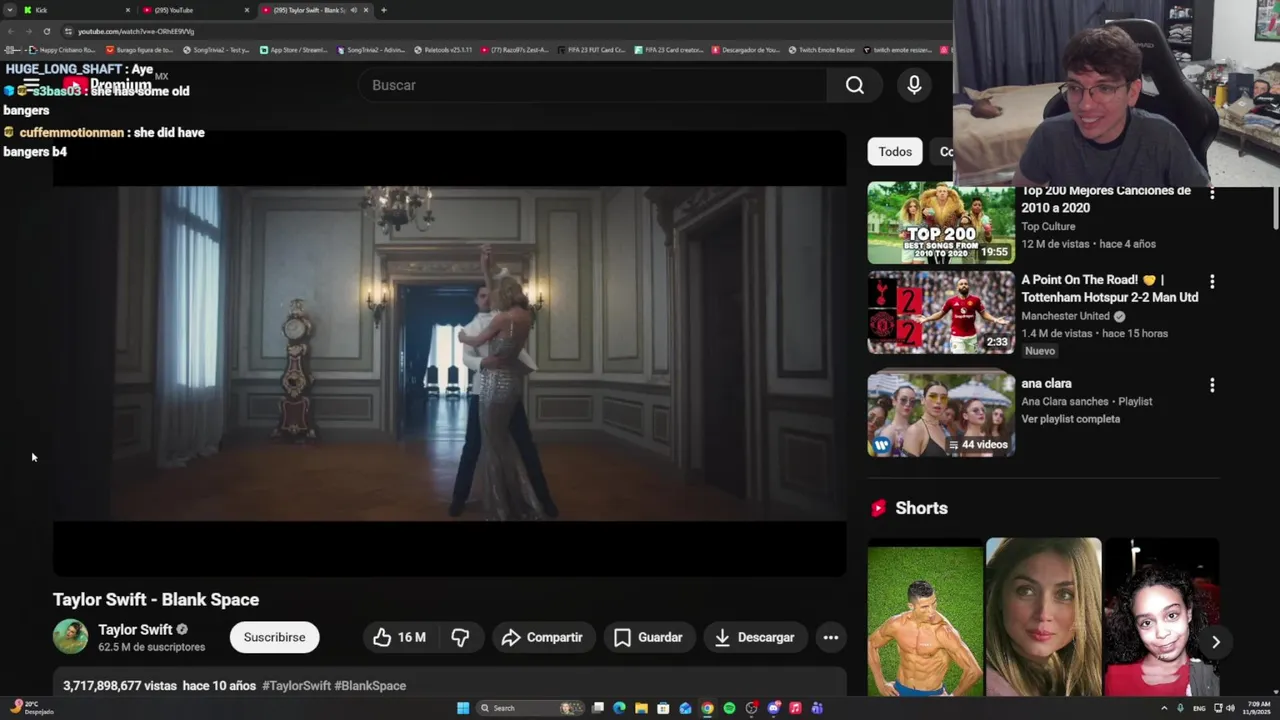Click the Manchester United verified badge
Image resolution: width=1280 pixels, height=720 pixels.
(x=1119, y=316)
